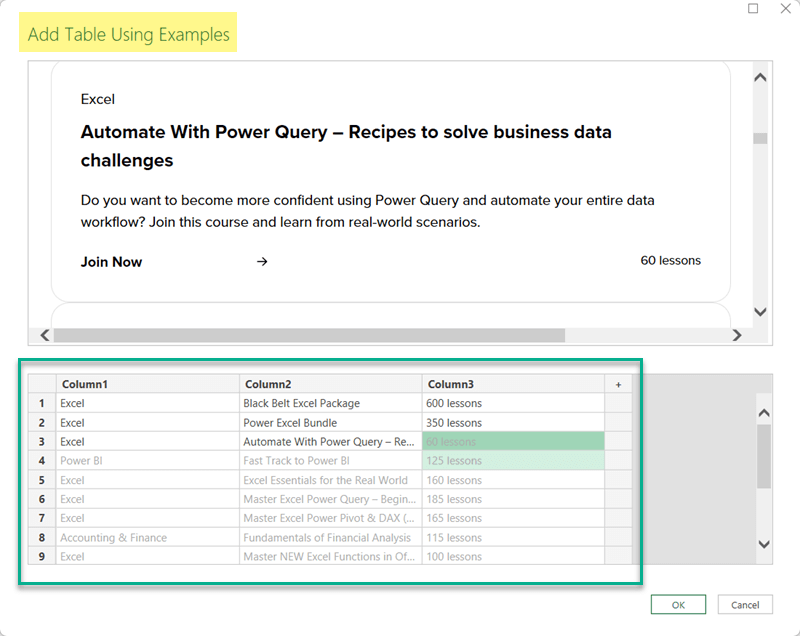The height and width of the screenshot is (636, 800).
Task: Click the OK button
Action: 678,605
